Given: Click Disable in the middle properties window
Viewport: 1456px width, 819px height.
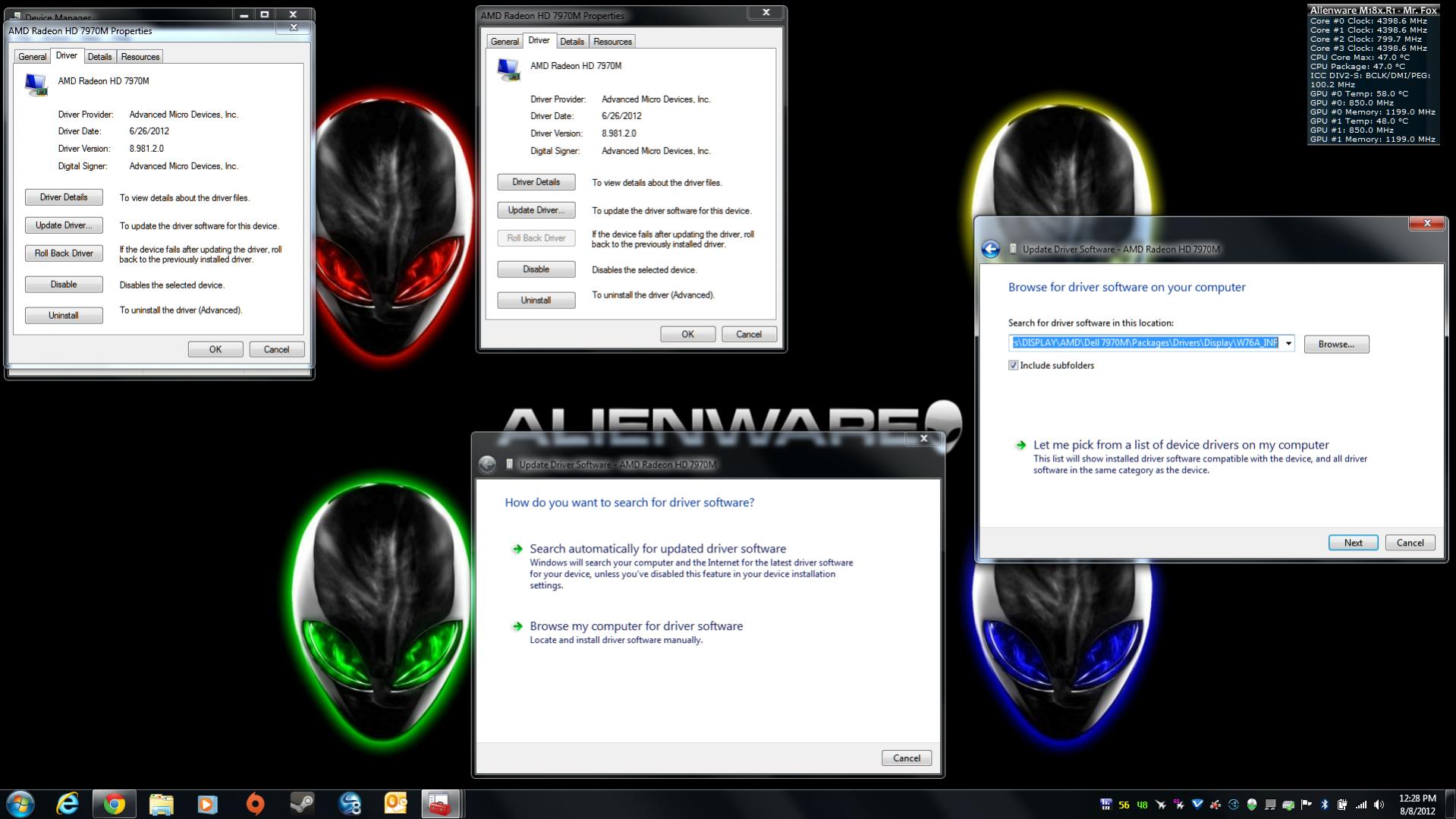Looking at the screenshot, I should [536, 269].
